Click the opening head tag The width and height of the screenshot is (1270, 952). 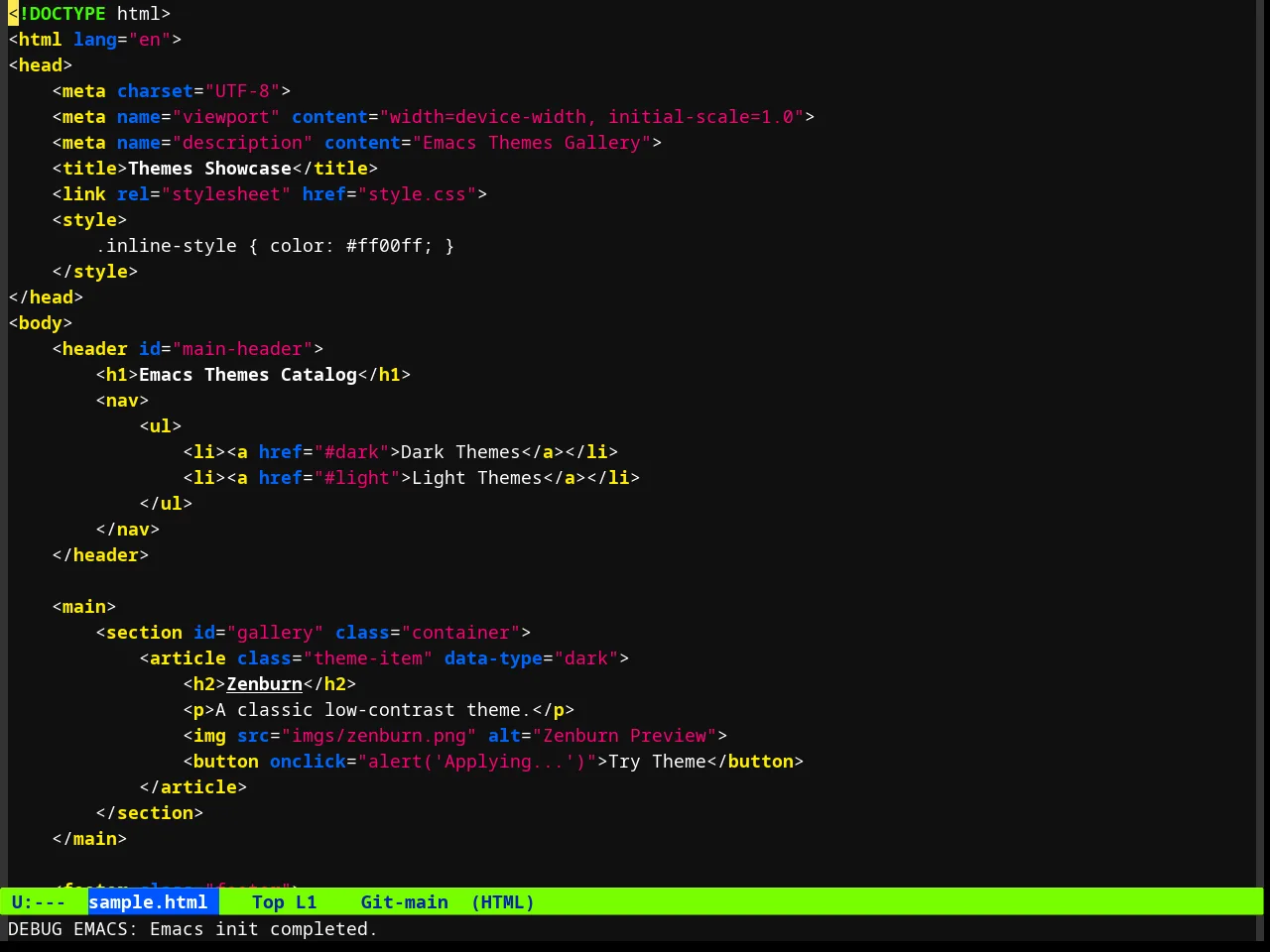(40, 65)
